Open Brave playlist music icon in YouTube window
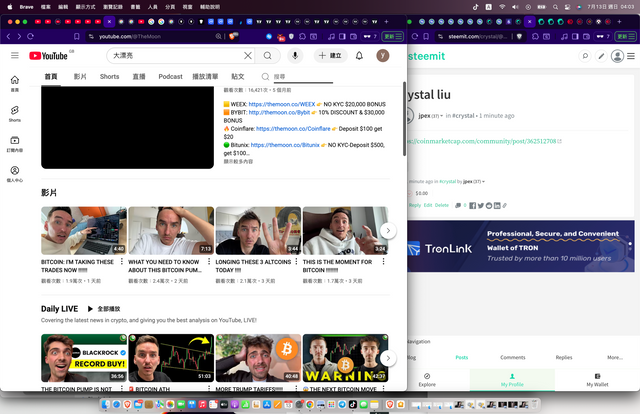This screenshot has height=414, width=640. pyautogui.click(x=331, y=36)
